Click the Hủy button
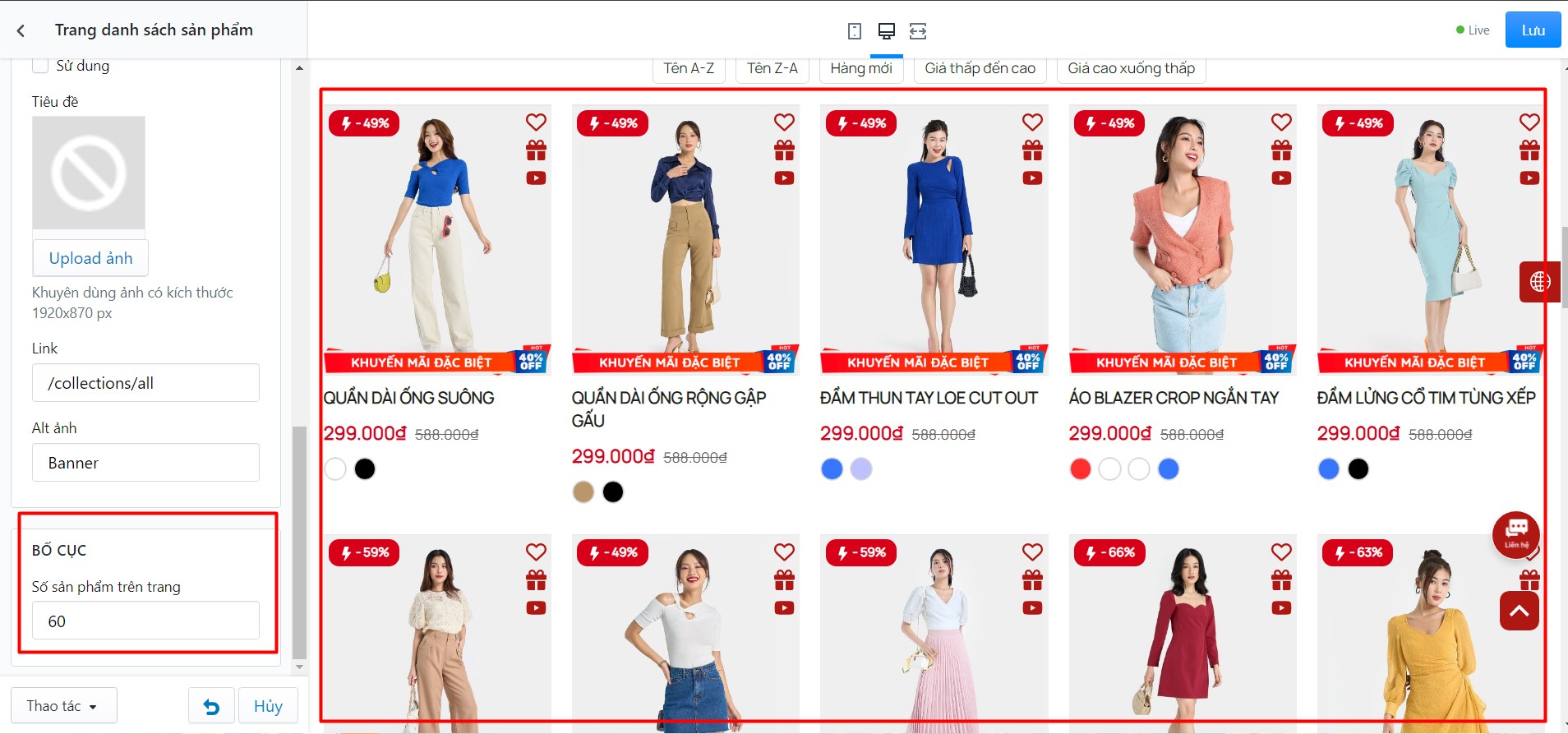This screenshot has width=1568, height=734. coord(268,706)
